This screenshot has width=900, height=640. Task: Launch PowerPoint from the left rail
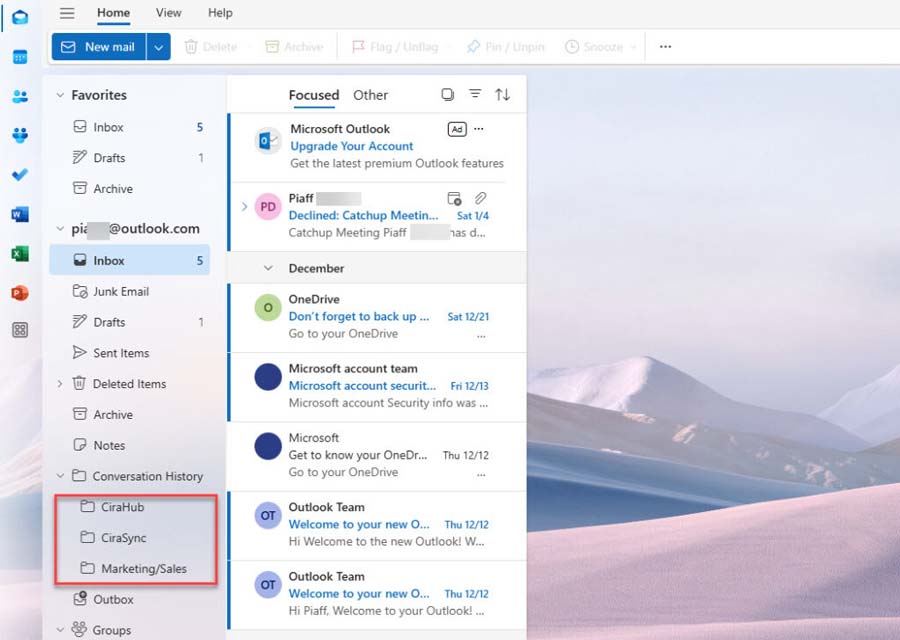(20, 293)
